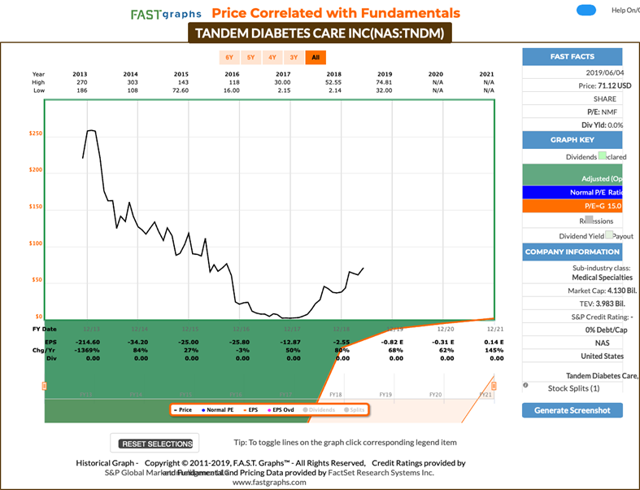Click the orange P/E=G 15.0 swatch
This screenshot has width=640, height=490.
coord(572,206)
